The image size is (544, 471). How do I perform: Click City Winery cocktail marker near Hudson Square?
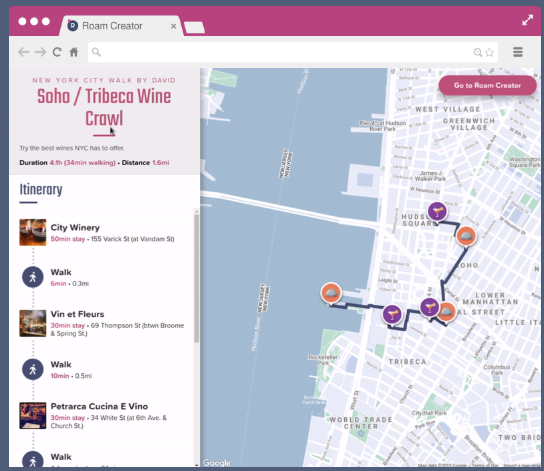click(x=437, y=211)
